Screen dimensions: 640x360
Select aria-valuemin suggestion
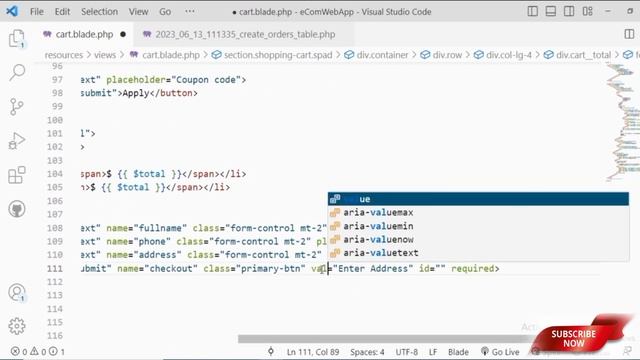[x=478, y=226]
